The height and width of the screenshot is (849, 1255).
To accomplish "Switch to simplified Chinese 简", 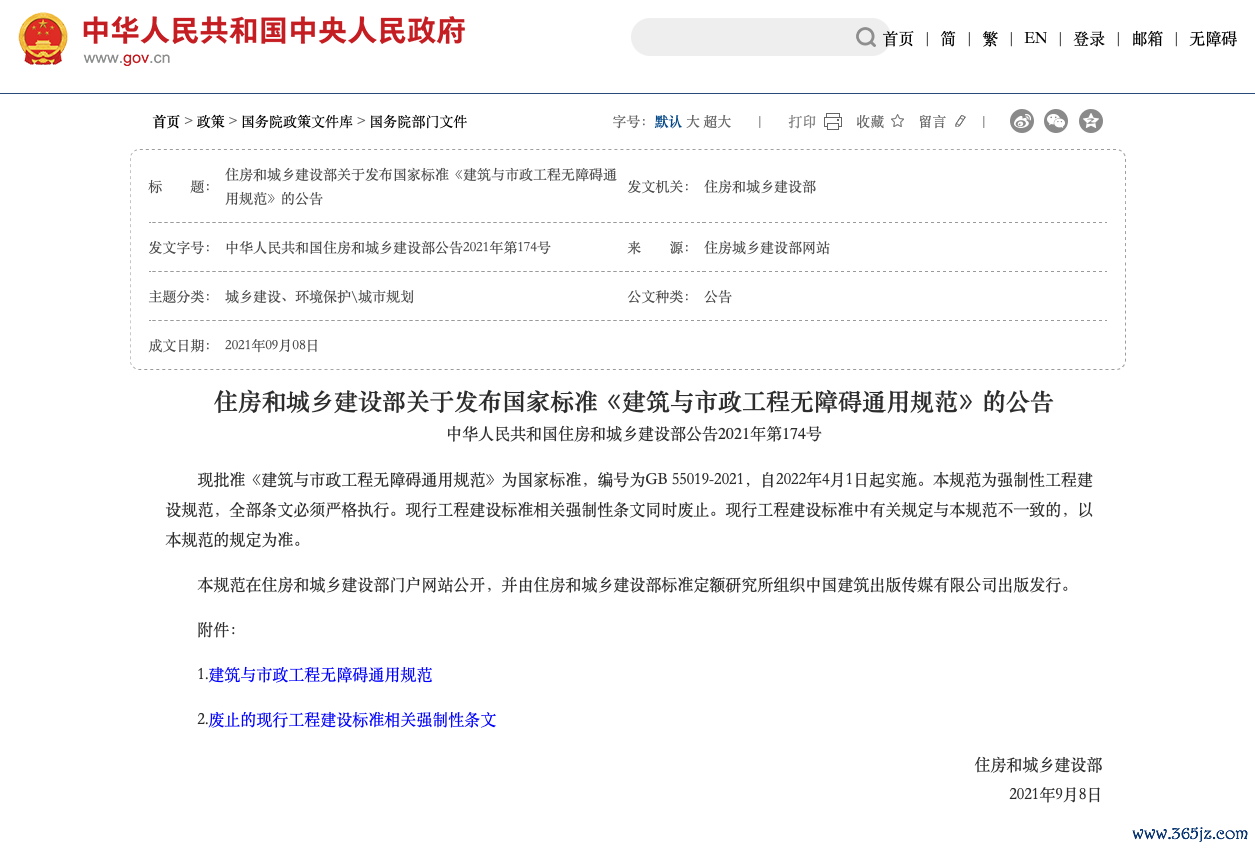I will [x=948, y=38].
